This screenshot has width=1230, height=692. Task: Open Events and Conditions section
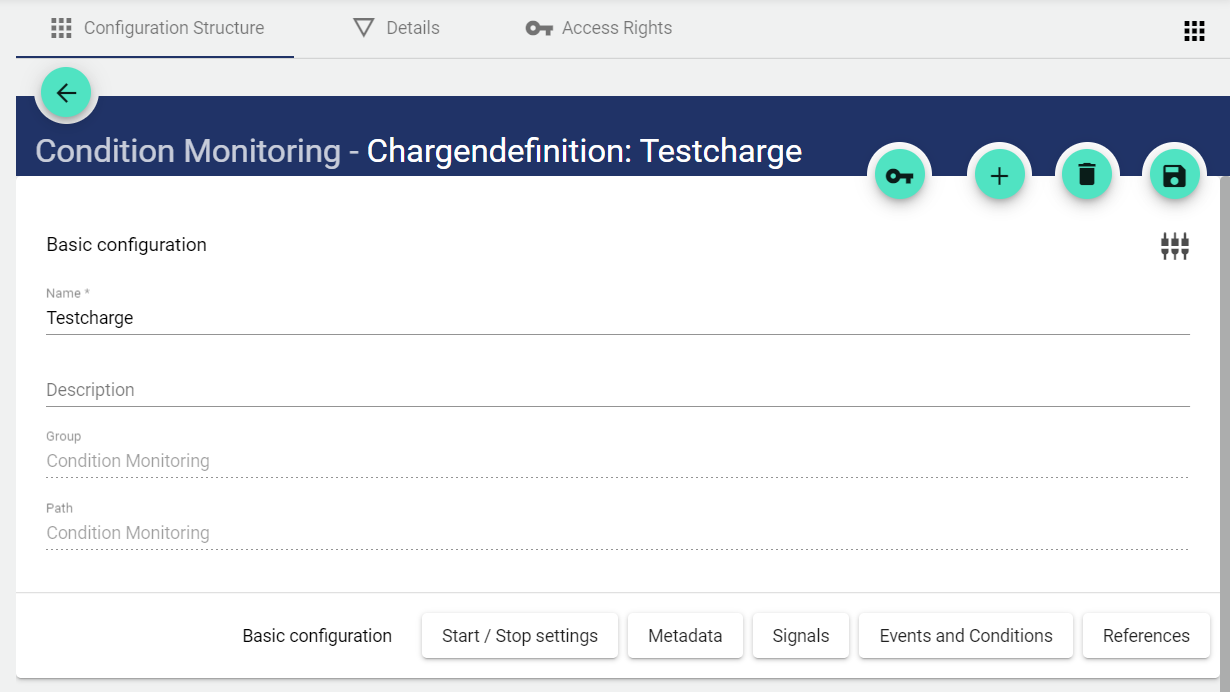point(965,636)
